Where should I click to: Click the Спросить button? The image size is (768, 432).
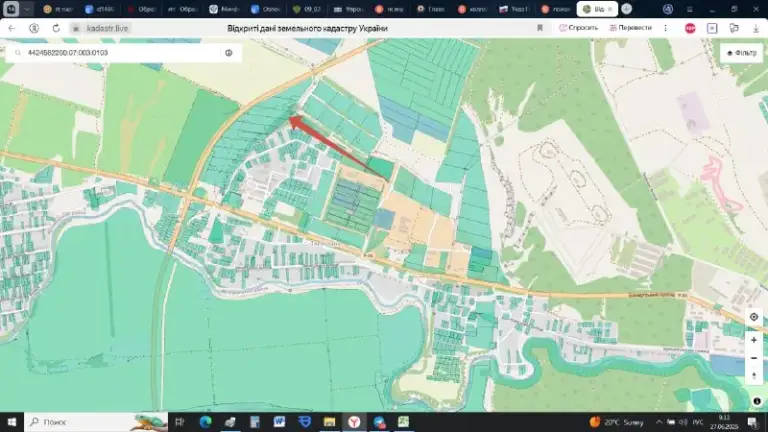pyautogui.click(x=578, y=28)
